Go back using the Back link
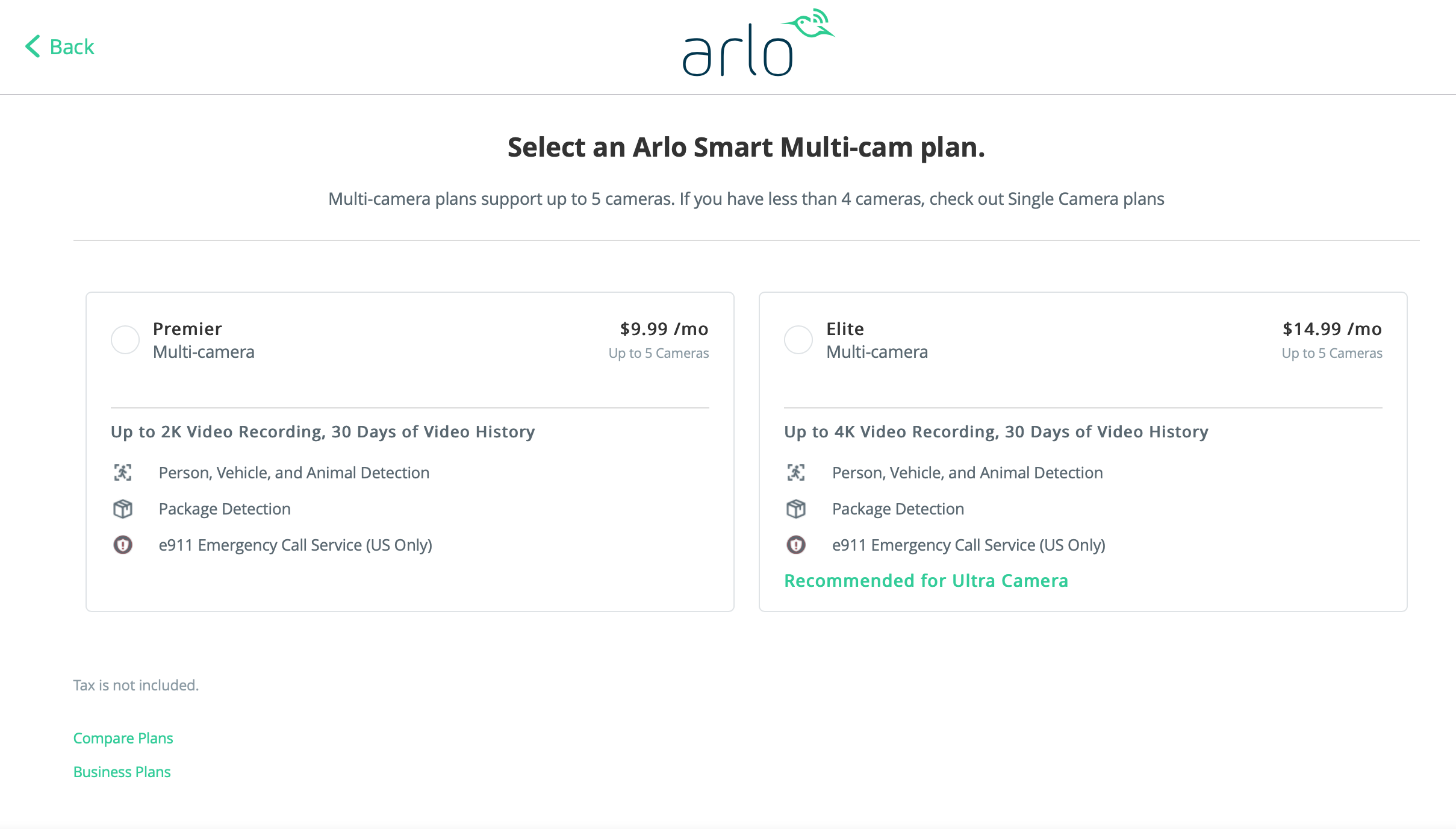The height and width of the screenshot is (829, 1456). pos(72,46)
